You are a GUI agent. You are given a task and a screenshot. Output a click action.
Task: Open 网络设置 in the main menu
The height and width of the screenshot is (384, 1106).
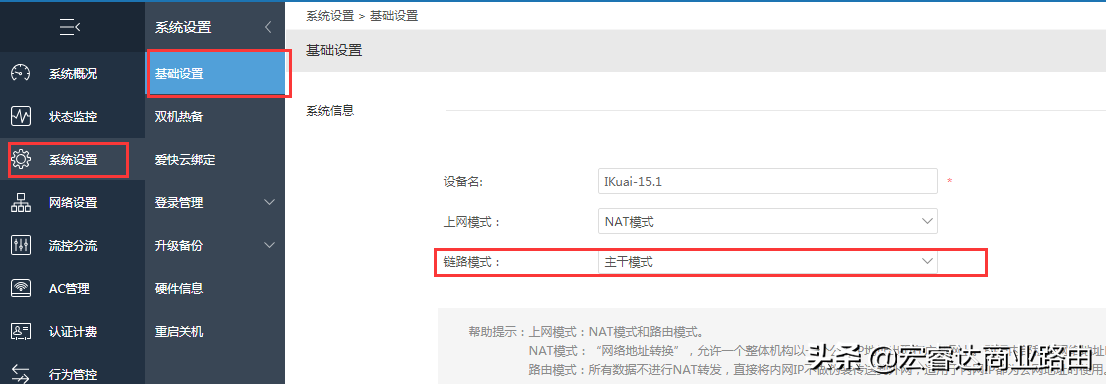pyautogui.click(x=73, y=203)
